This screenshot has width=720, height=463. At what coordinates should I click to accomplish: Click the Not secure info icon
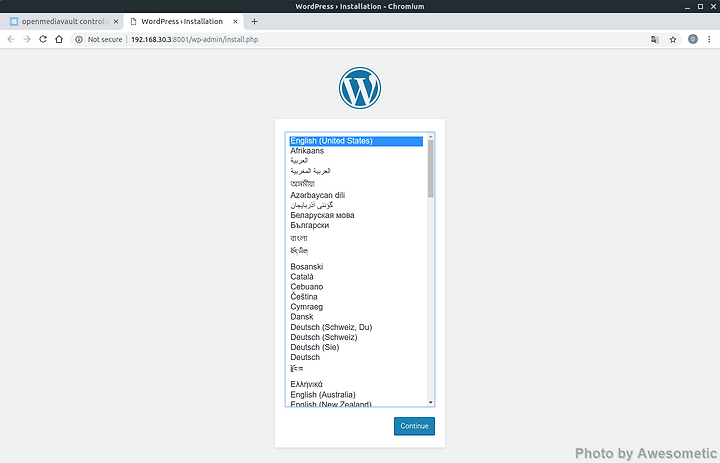point(79,40)
